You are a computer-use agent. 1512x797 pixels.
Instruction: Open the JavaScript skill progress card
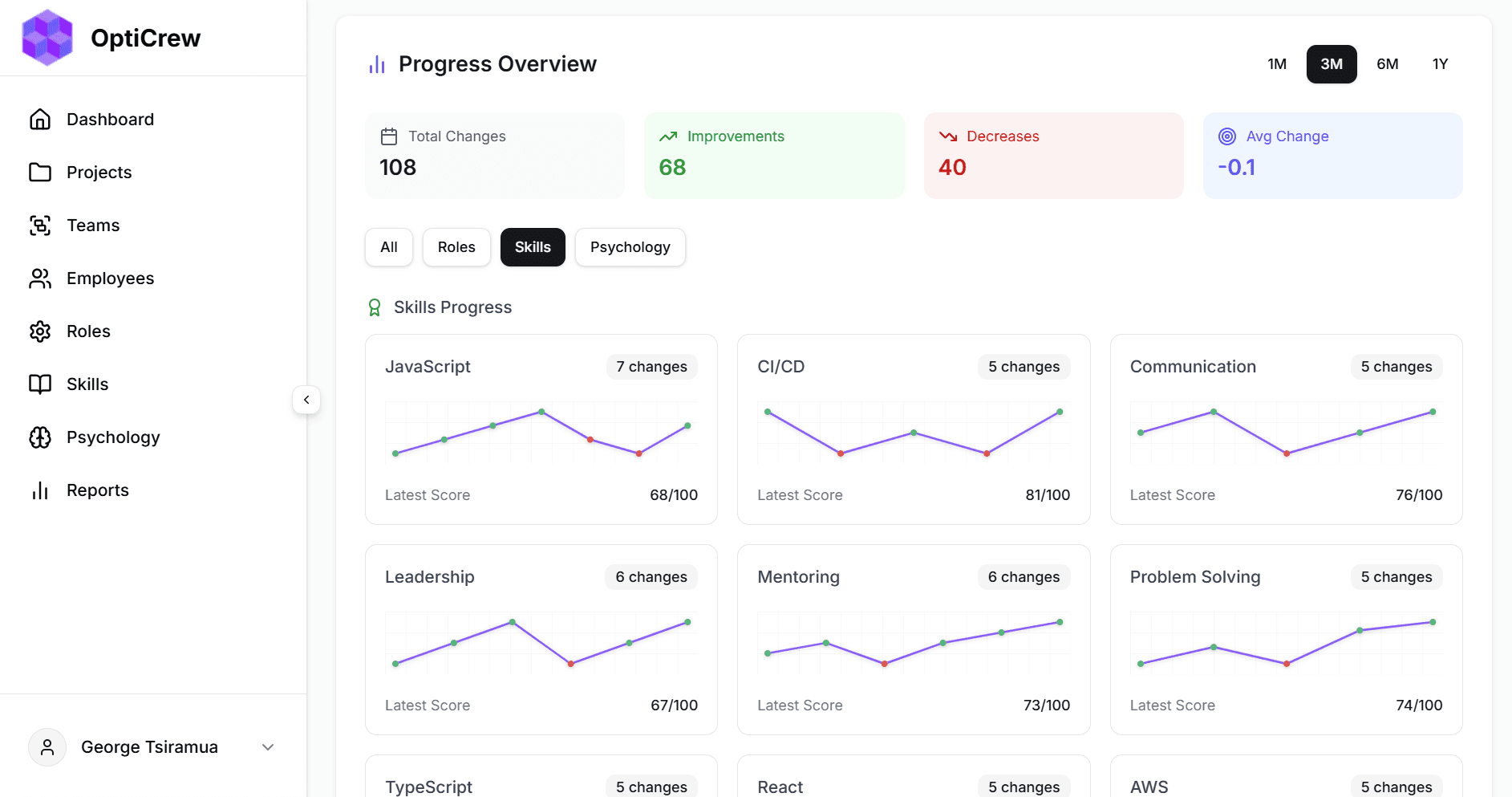click(x=541, y=429)
